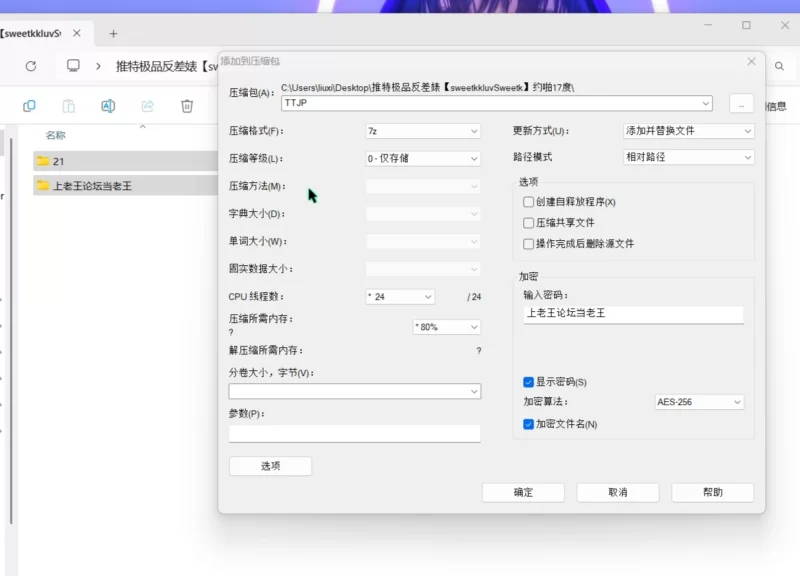Open the 分卷大小 combo box
Viewport: 800px width, 576px height.
(x=355, y=391)
